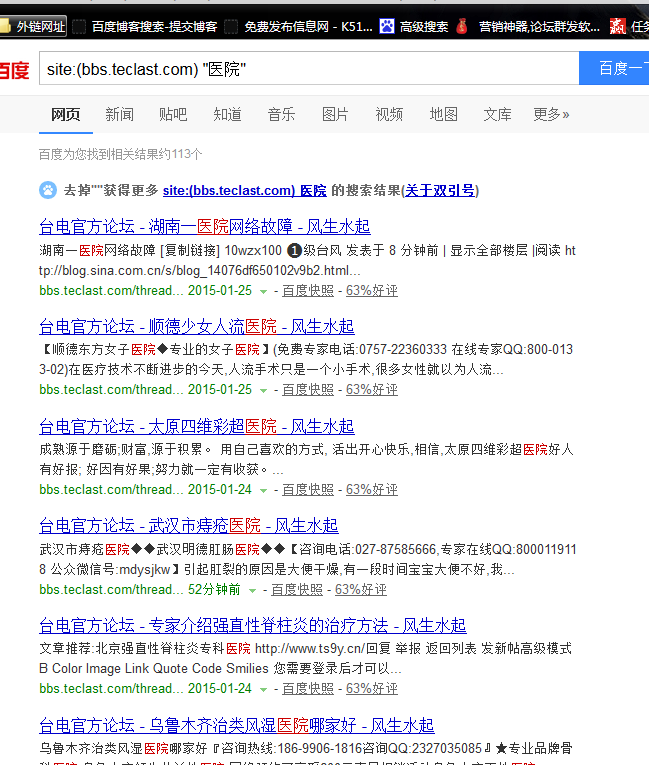The image size is (649, 765).
Task: Click the money-bag icon bookmark
Action: point(462,26)
